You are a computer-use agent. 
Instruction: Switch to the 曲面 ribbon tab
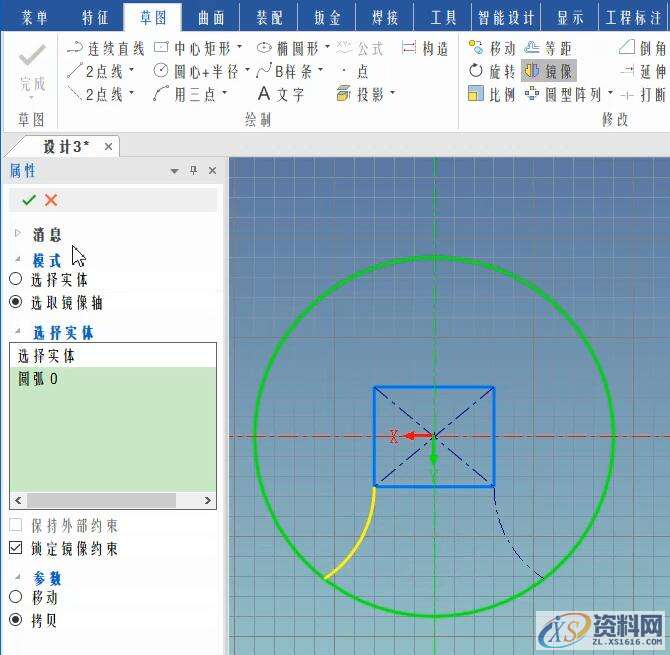pyautogui.click(x=211, y=18)
